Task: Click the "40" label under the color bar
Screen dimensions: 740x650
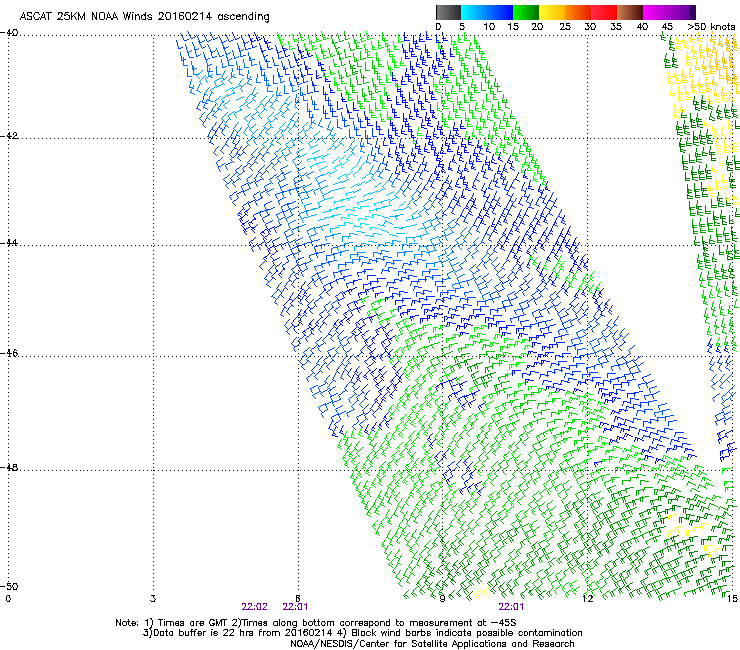Action: tap(642, 27)
